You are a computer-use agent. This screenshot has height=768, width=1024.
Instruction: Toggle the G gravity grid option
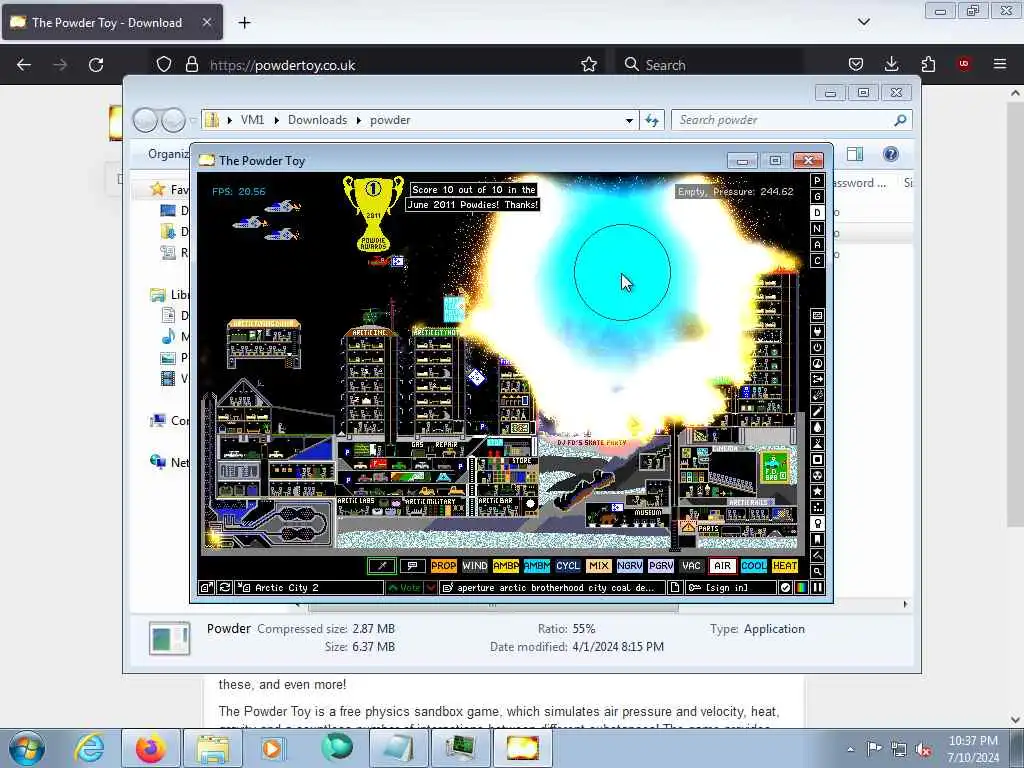pyautogui.click(x=817, y=197)
